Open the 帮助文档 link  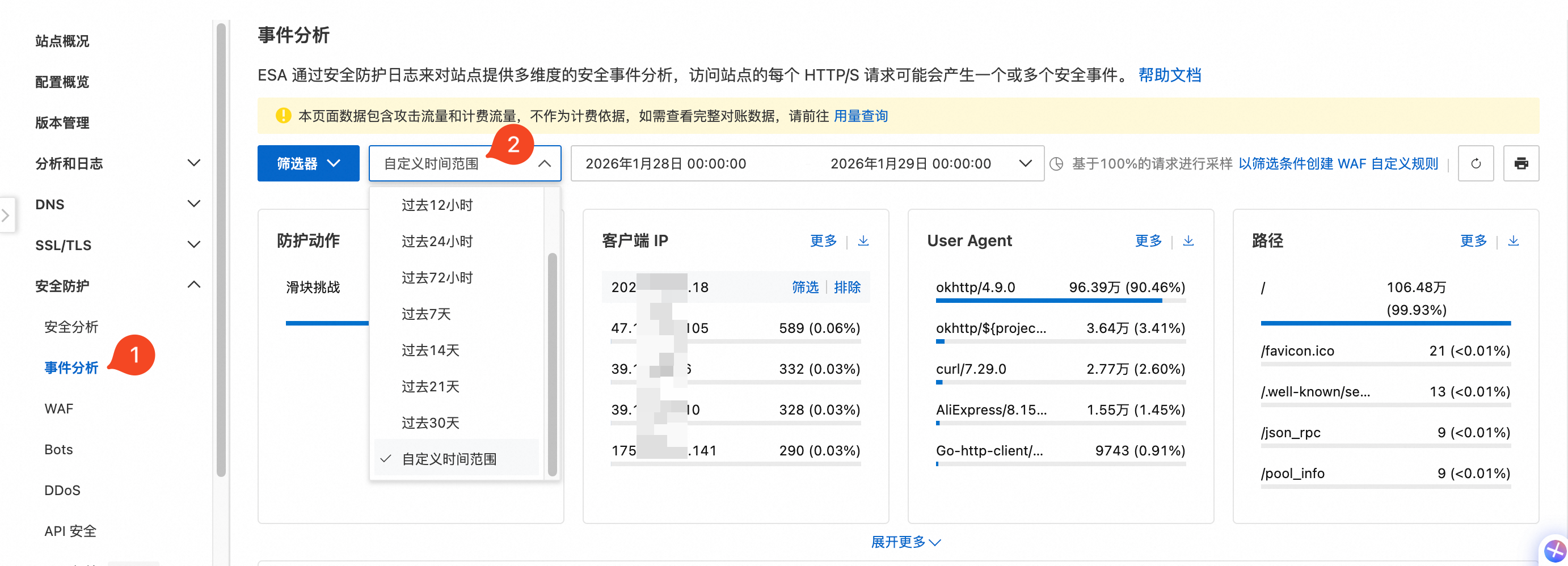pos(1169,75)
